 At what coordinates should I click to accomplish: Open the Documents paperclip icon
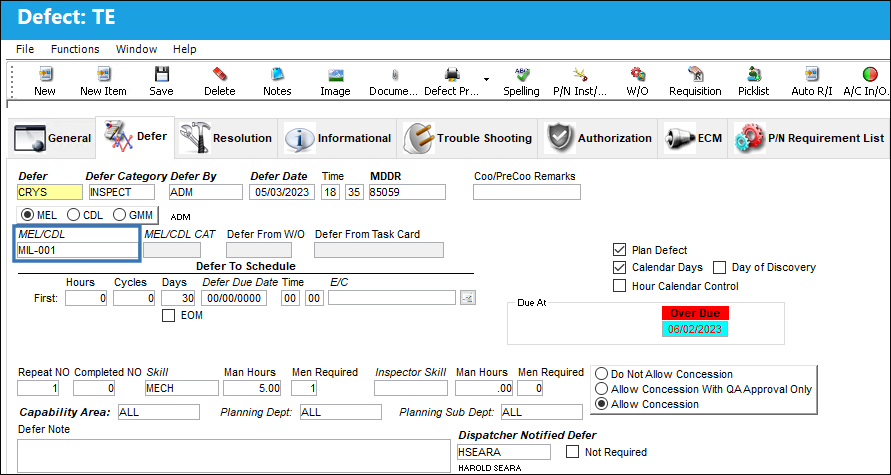pos(394,74)
